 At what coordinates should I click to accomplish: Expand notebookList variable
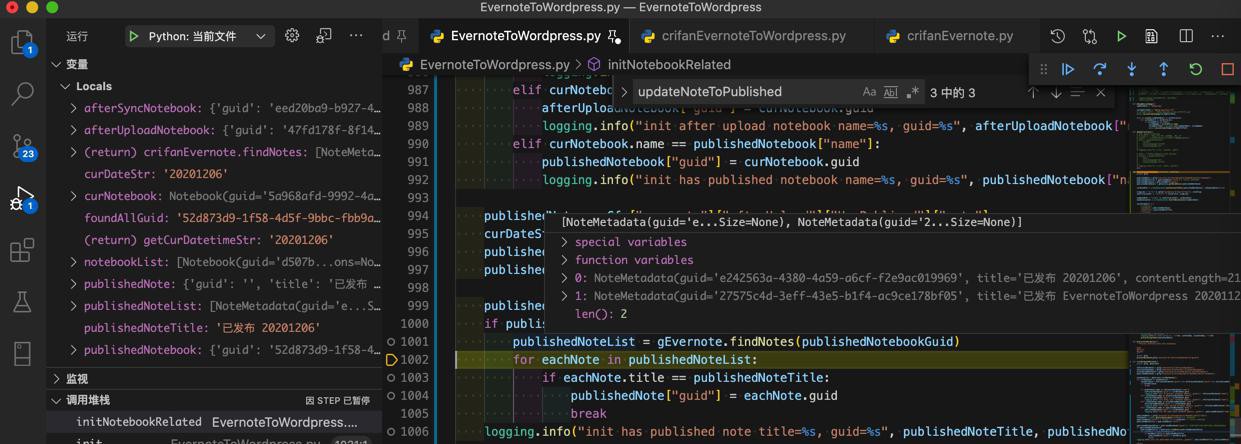73,262
